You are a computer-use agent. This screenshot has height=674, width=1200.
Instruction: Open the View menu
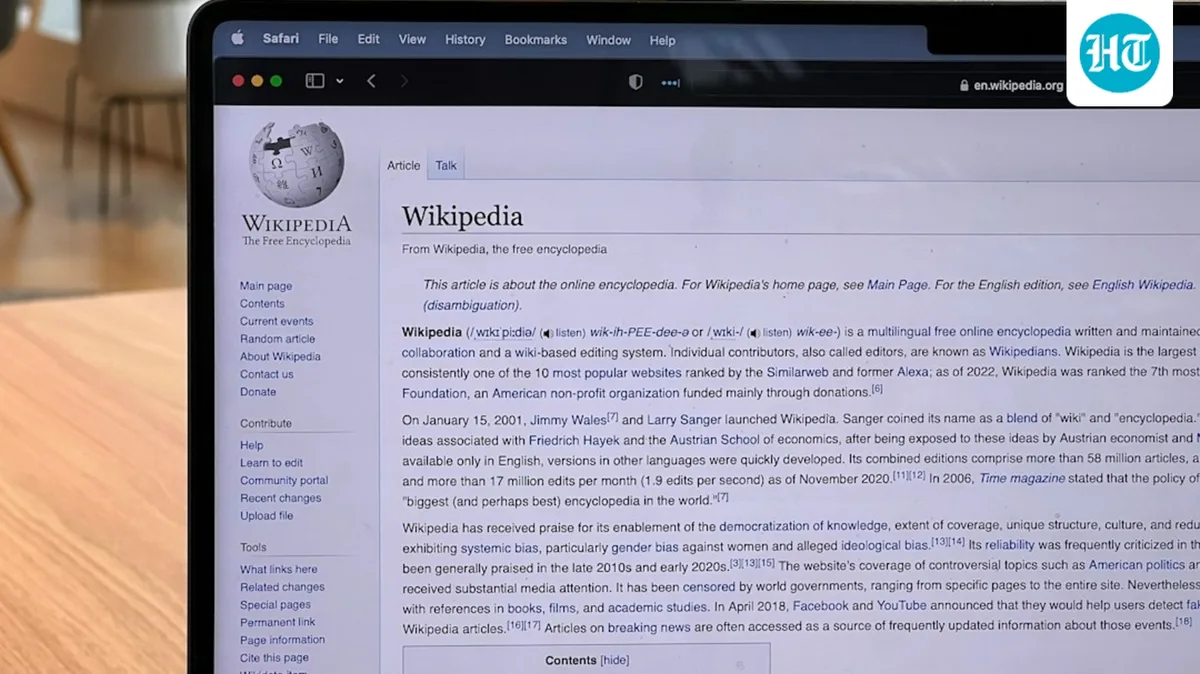click(412, 39)
